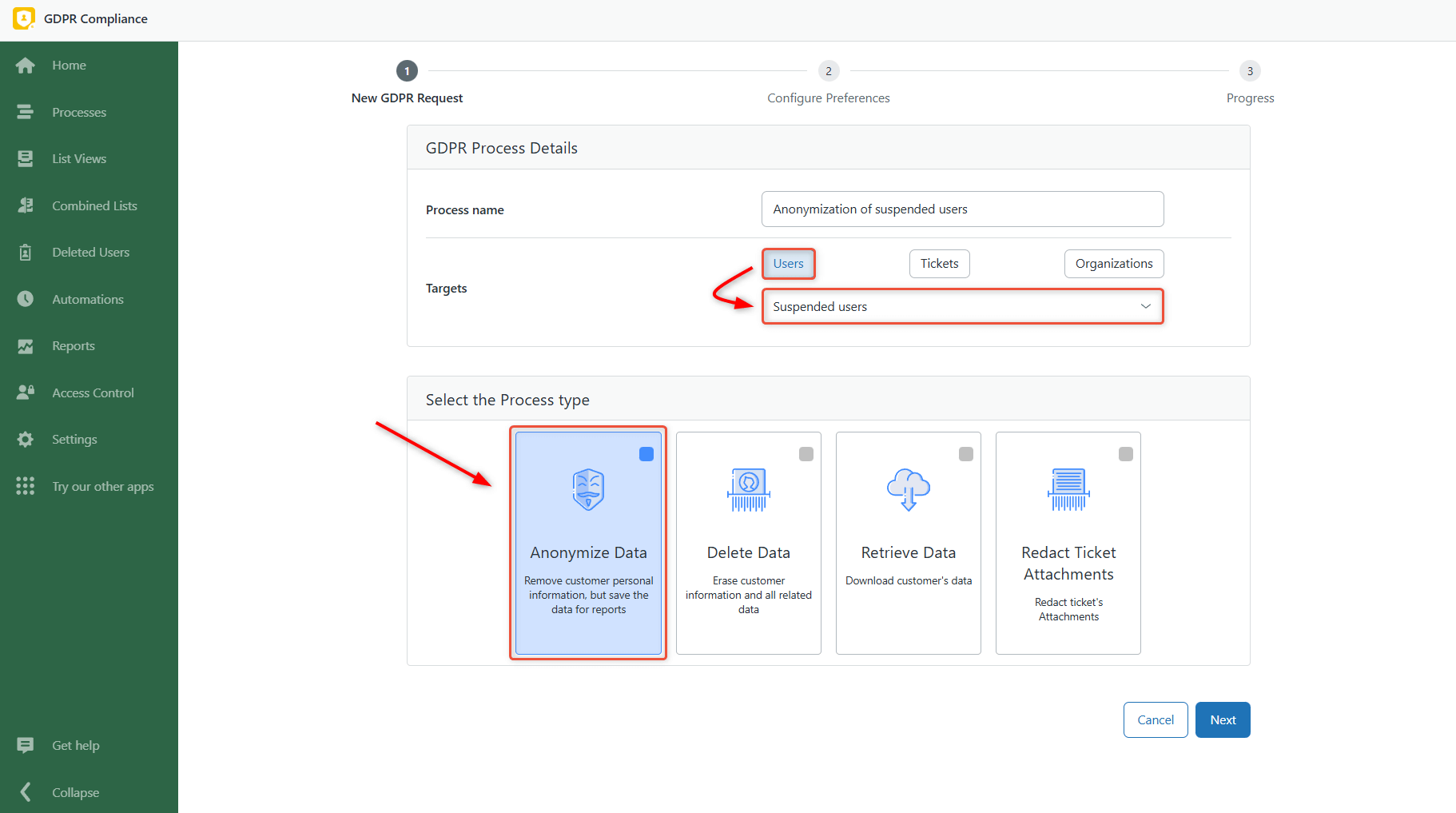The image size is (1456, 813).
Task: Open Automations clock icon
Action: click(x=26, y=299)
